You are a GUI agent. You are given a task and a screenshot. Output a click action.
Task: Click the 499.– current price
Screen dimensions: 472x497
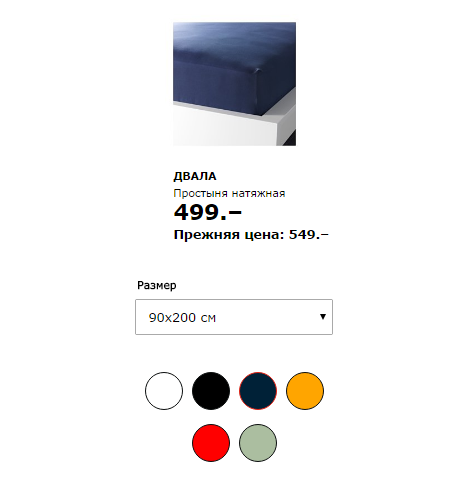pos(208,212)
